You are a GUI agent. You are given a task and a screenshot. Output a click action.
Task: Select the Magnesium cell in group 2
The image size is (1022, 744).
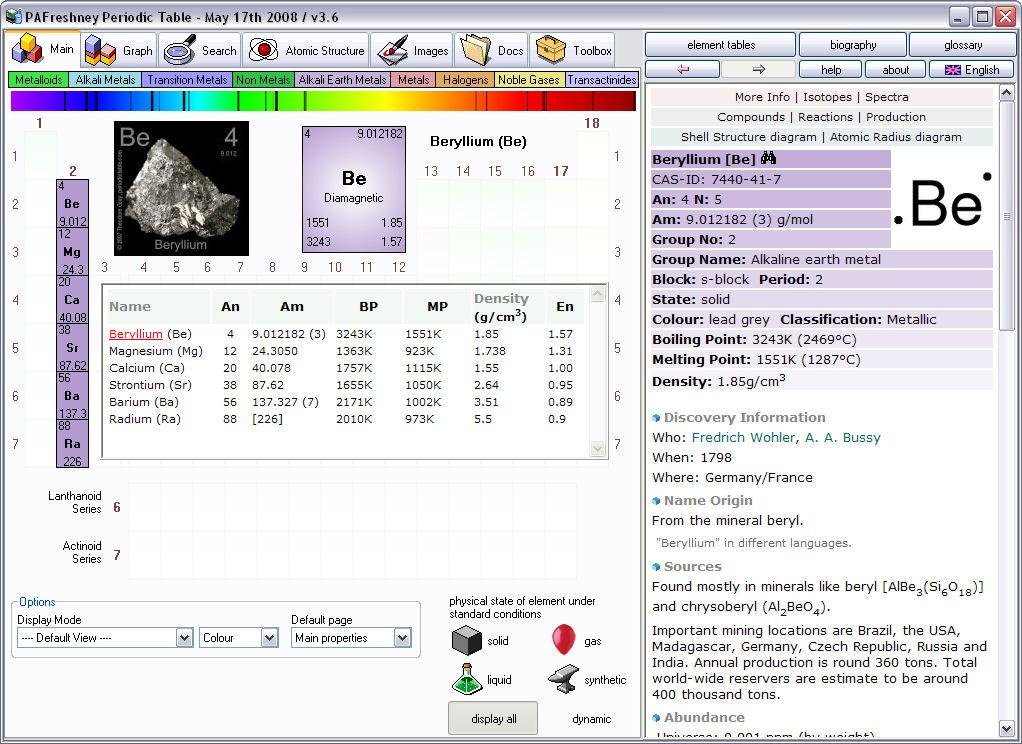tap(72, 252)
